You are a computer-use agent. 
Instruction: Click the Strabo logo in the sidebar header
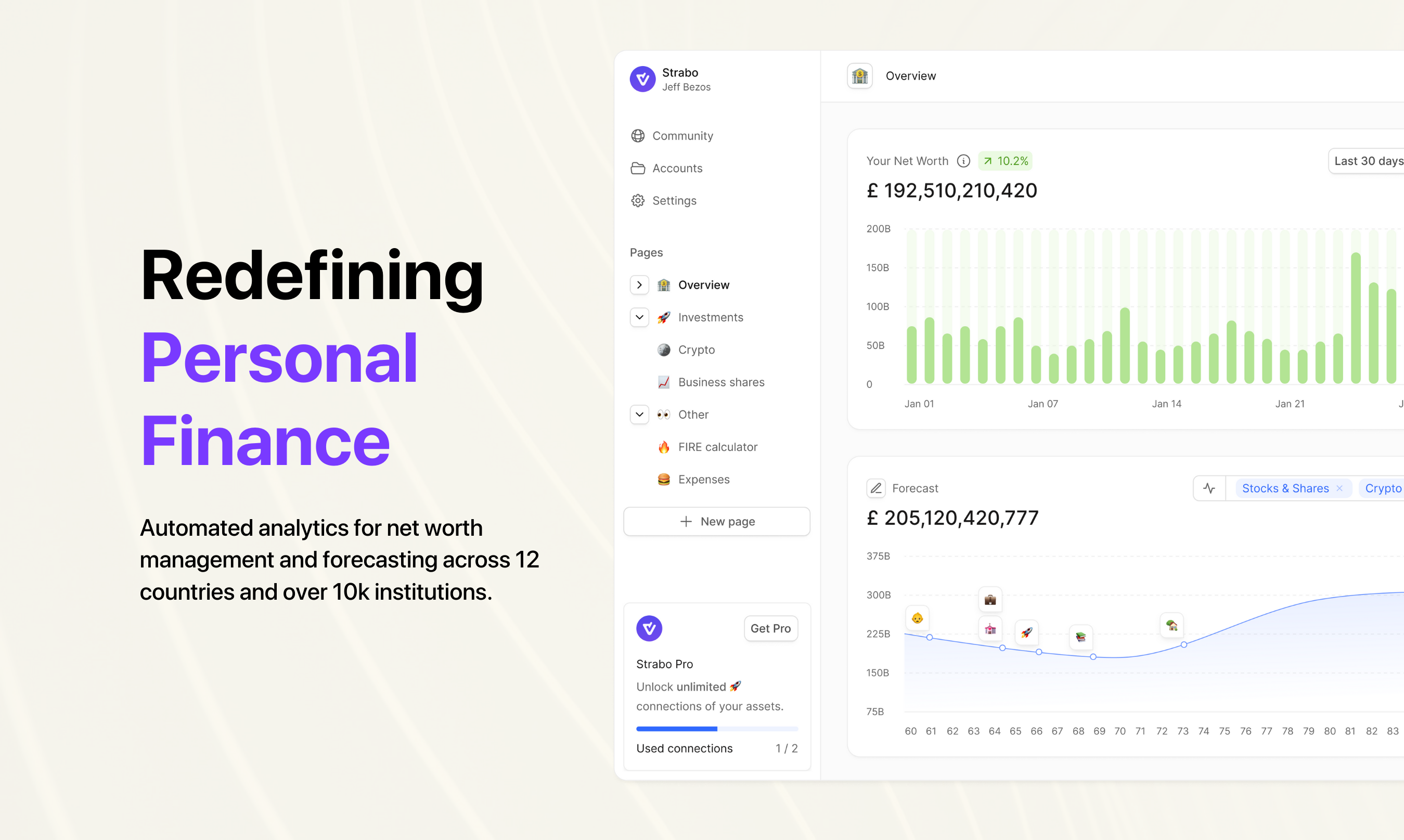[642, 79]
